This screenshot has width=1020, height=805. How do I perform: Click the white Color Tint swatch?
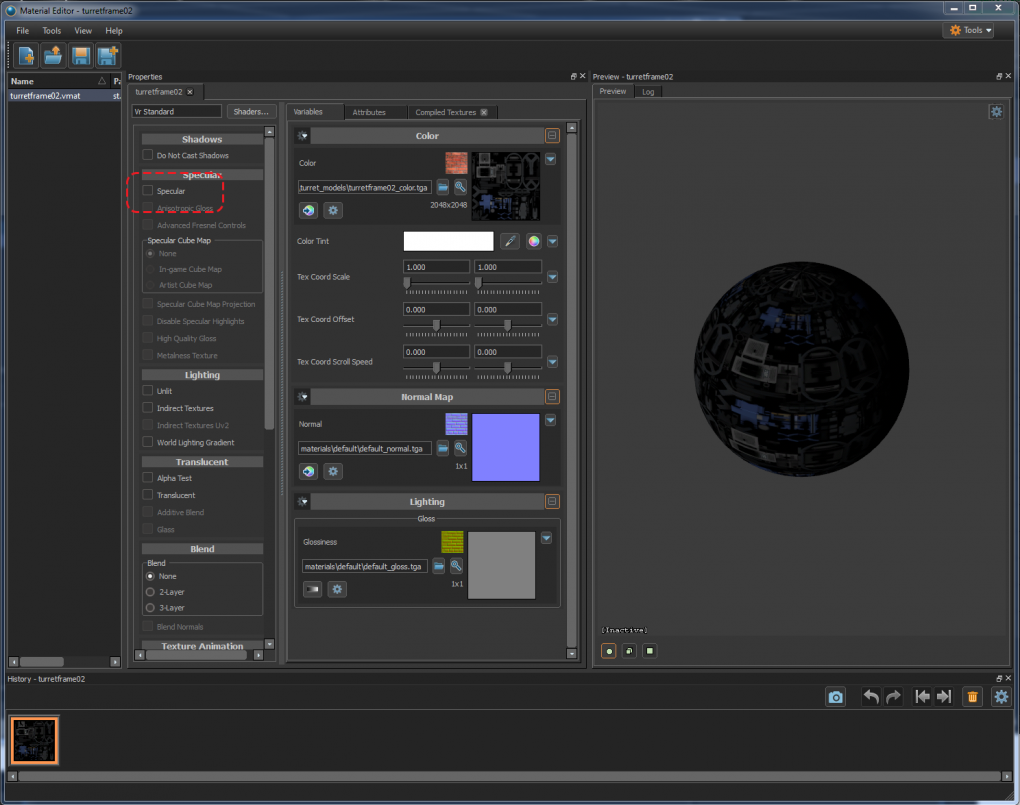coord(448,241)
